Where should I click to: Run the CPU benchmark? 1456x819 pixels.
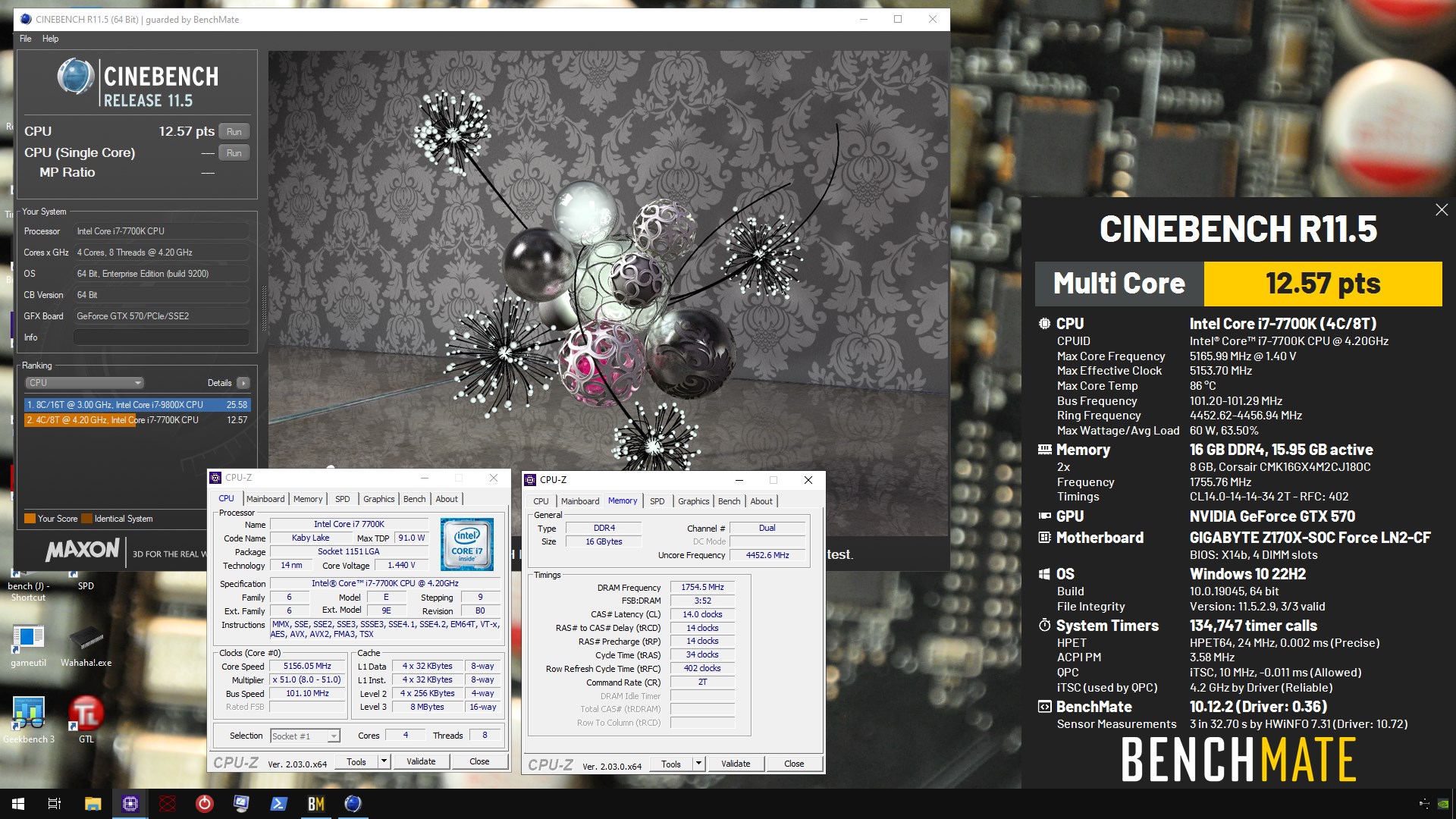234,131
